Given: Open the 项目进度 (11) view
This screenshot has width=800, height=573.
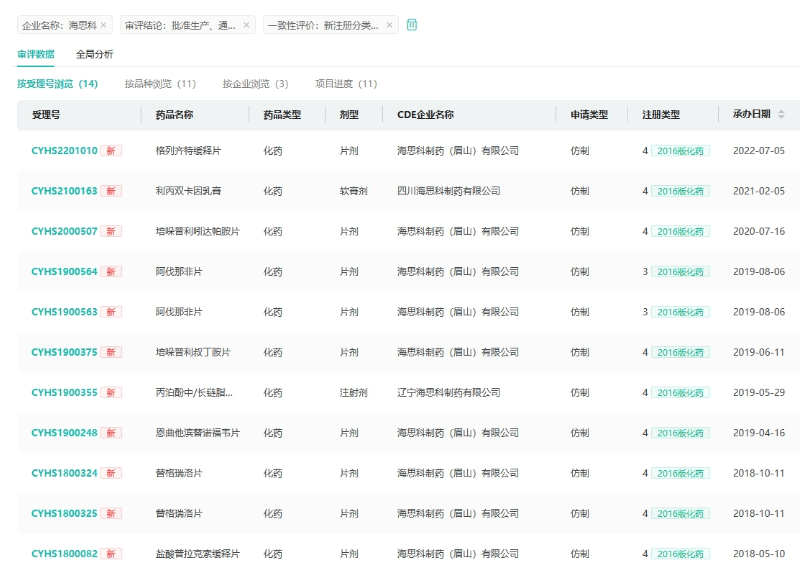Looking at the screenshot, I should pyautogui.click(x=346, y=84).
